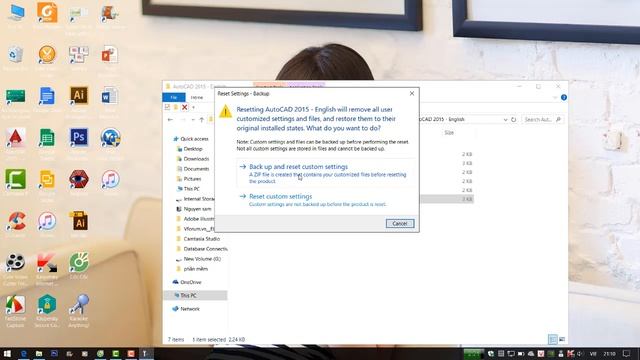Select the orange scissors desktop icon

click(47, 58)
